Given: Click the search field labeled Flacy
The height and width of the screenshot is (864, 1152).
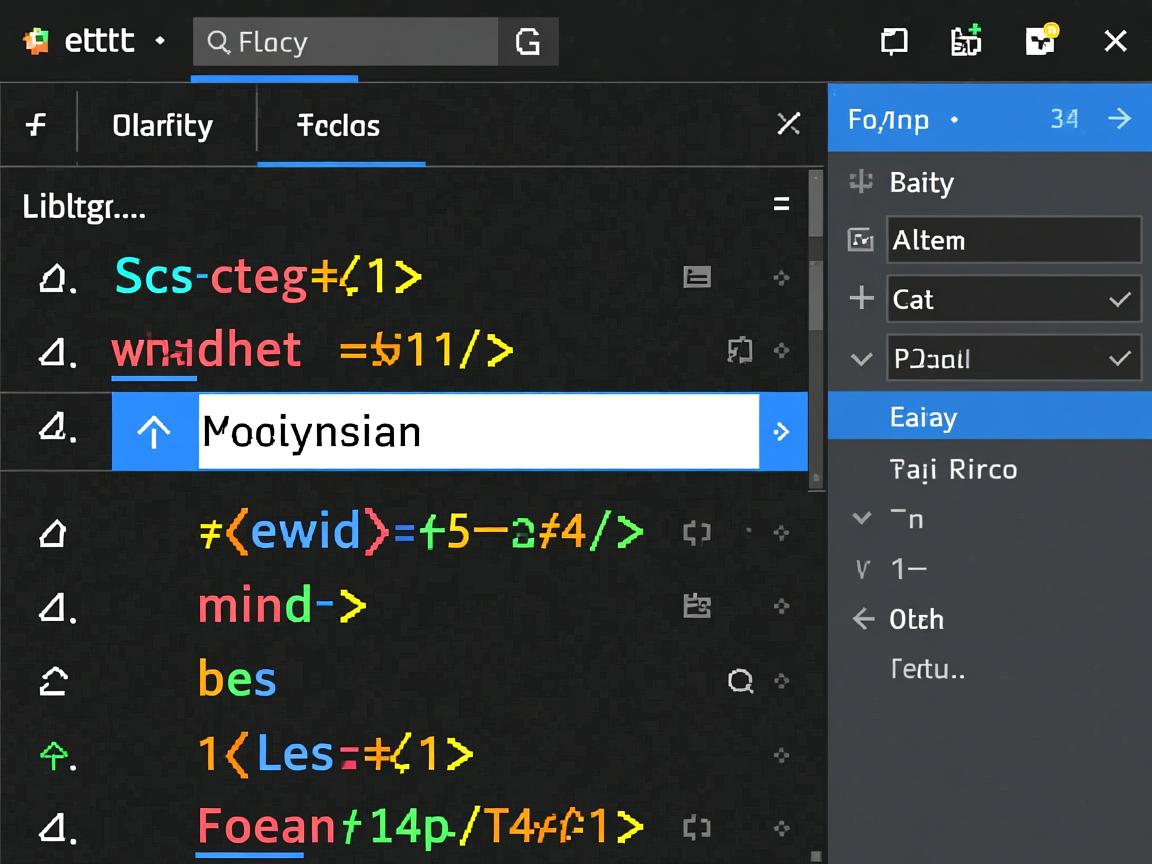Looking at the screenshot, I should (345, 42).
